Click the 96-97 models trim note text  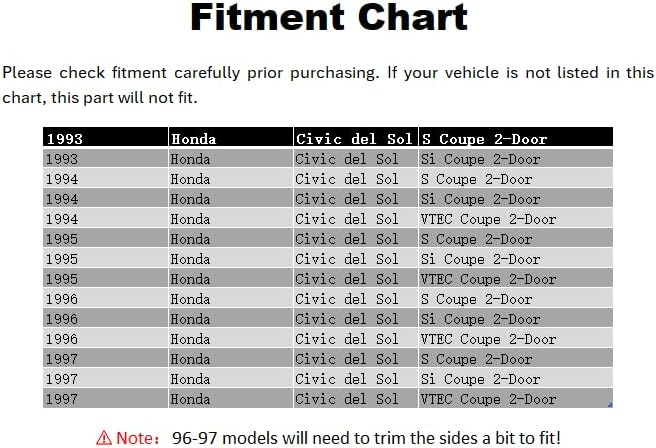366,438
